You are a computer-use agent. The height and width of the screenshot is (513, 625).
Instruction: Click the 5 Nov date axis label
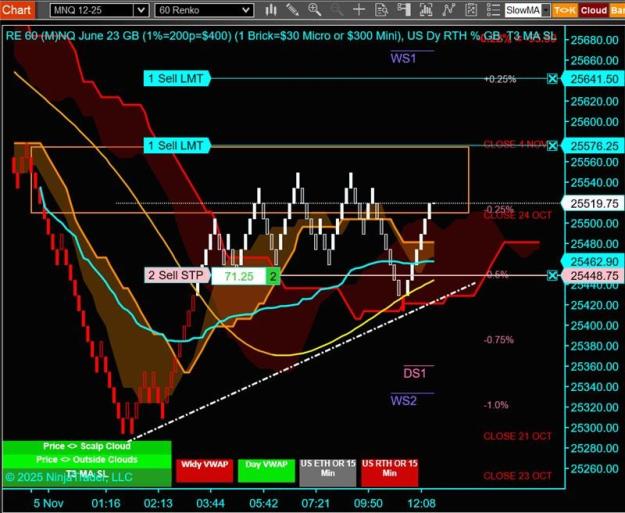[x=48, y=503]
